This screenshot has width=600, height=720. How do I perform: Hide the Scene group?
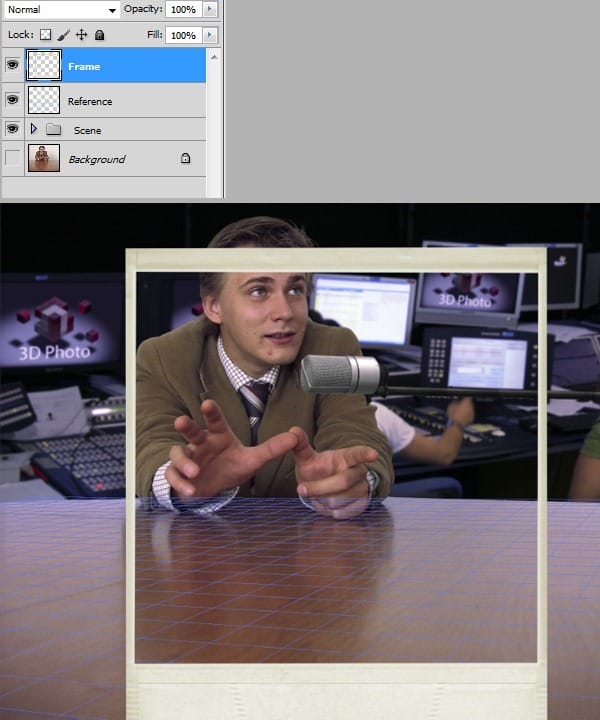pos(12,129)
